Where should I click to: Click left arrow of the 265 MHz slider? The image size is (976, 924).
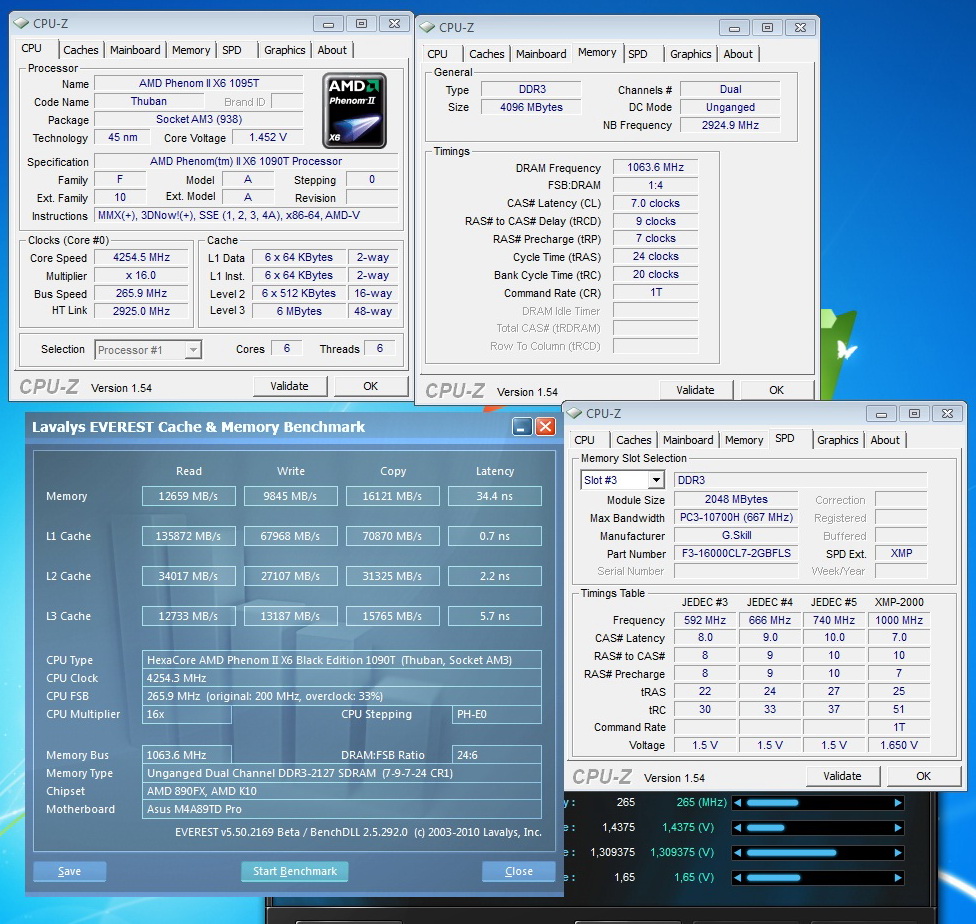[x=736, y=803]
